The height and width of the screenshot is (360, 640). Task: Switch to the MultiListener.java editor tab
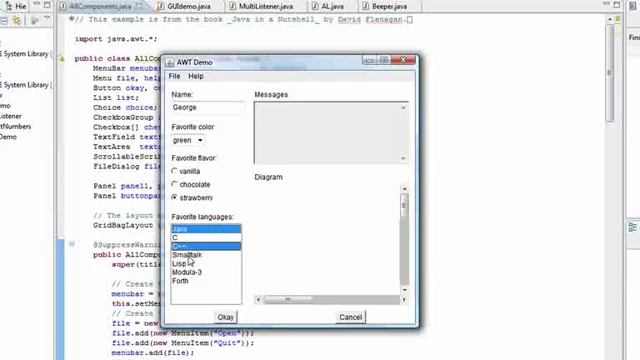[x=266, y=7]
